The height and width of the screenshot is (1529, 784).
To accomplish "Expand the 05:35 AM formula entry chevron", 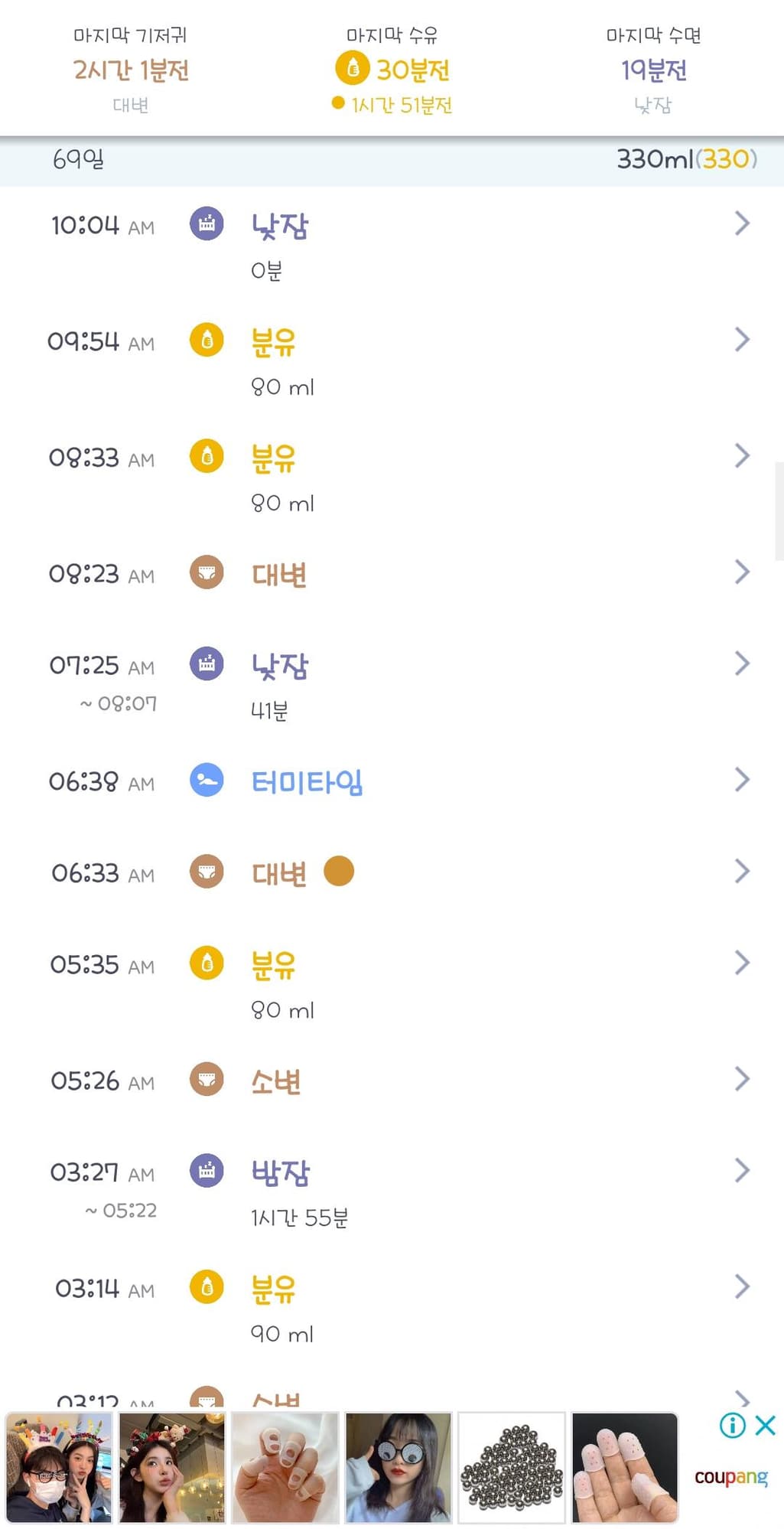I will [741, 962].
